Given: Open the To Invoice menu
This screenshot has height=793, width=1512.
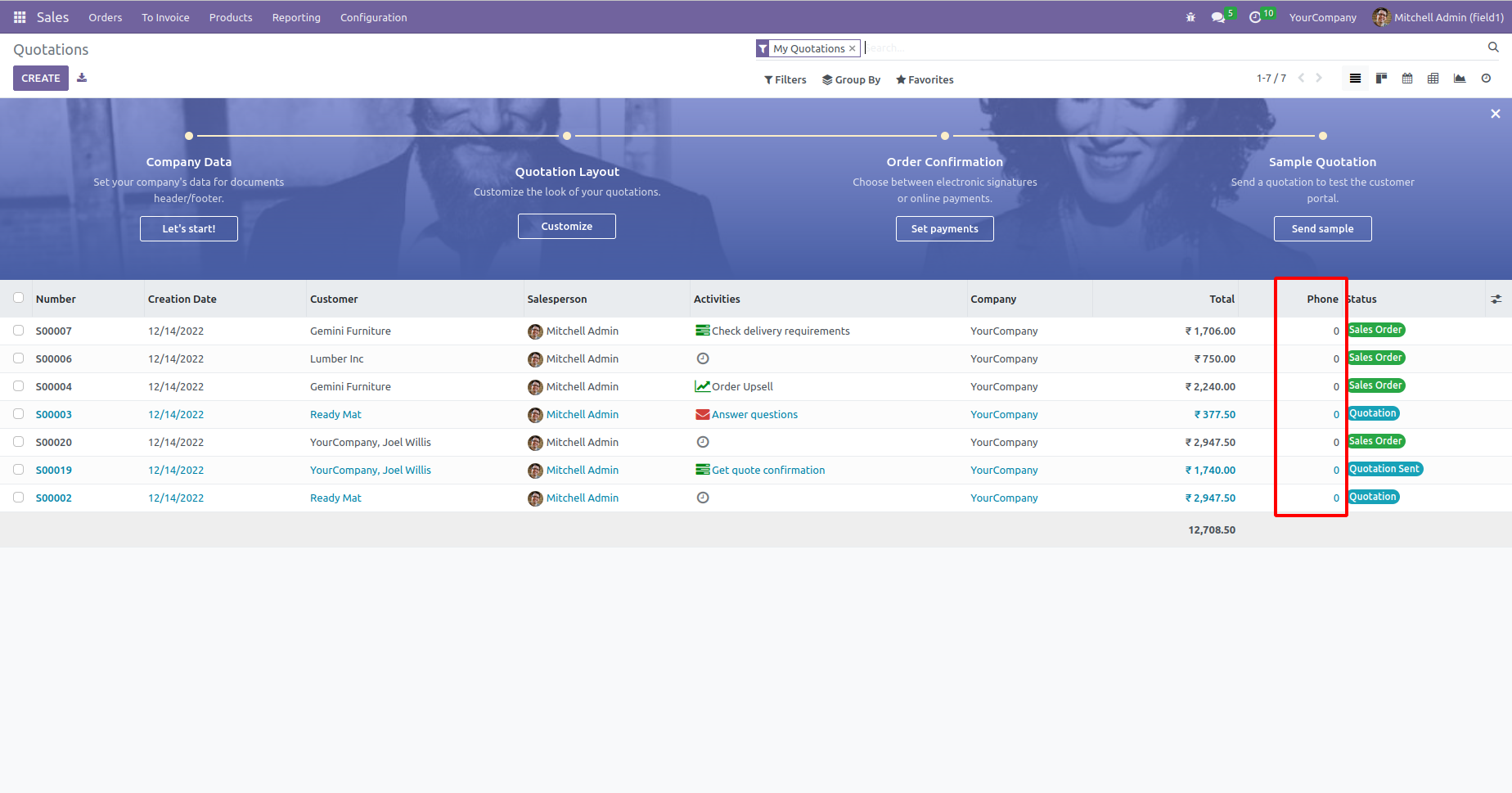Looking at the screenshot, I should [165, 17].
